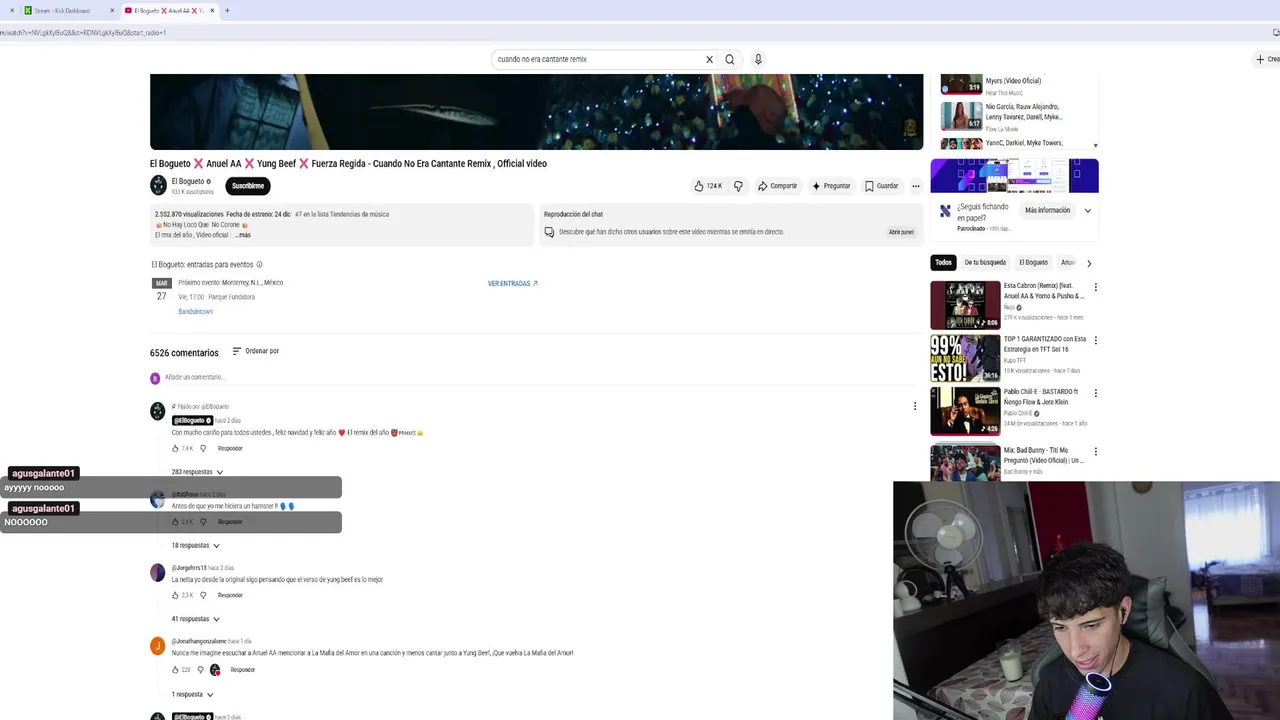Click the magnifying glass search icon

click(730, 59)
